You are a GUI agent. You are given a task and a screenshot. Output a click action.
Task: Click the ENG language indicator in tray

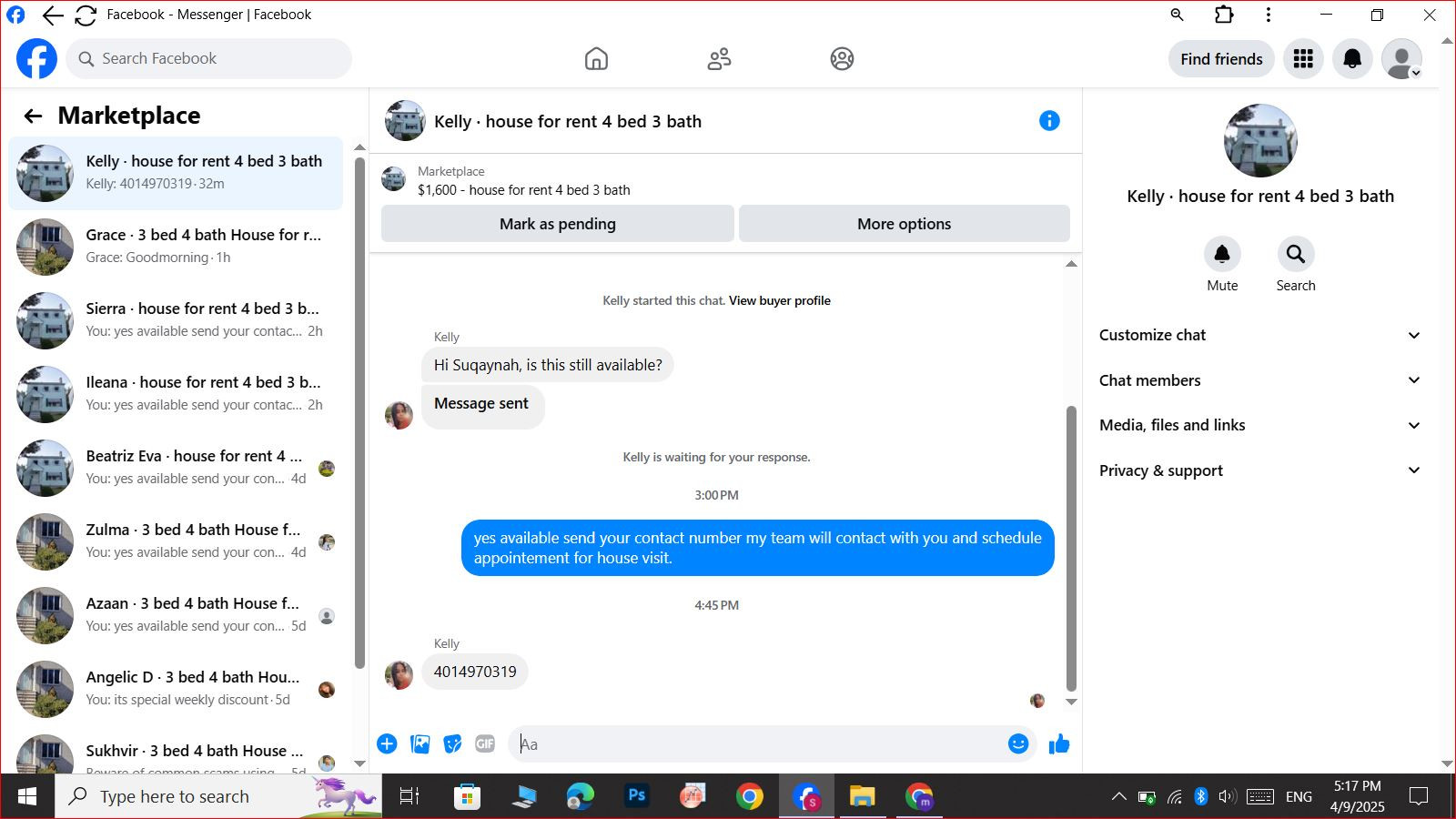coord(1299,797)
